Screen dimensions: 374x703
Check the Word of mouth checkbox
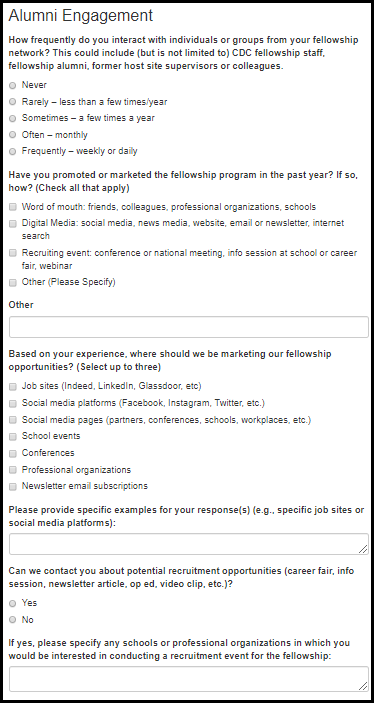point(13,207)
